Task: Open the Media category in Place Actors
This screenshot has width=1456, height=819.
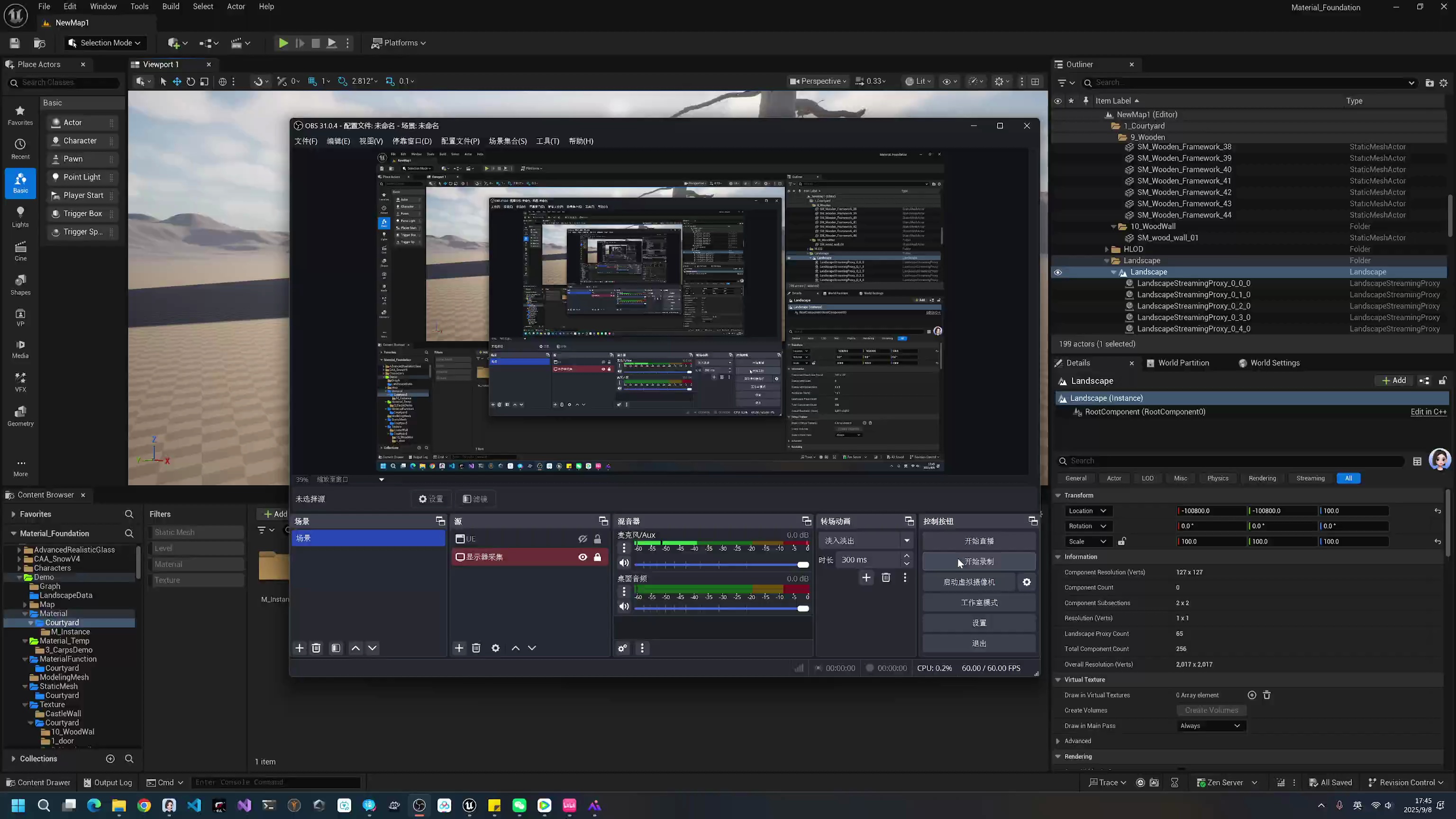Action: pyautogui.click(x=20, y=348)
